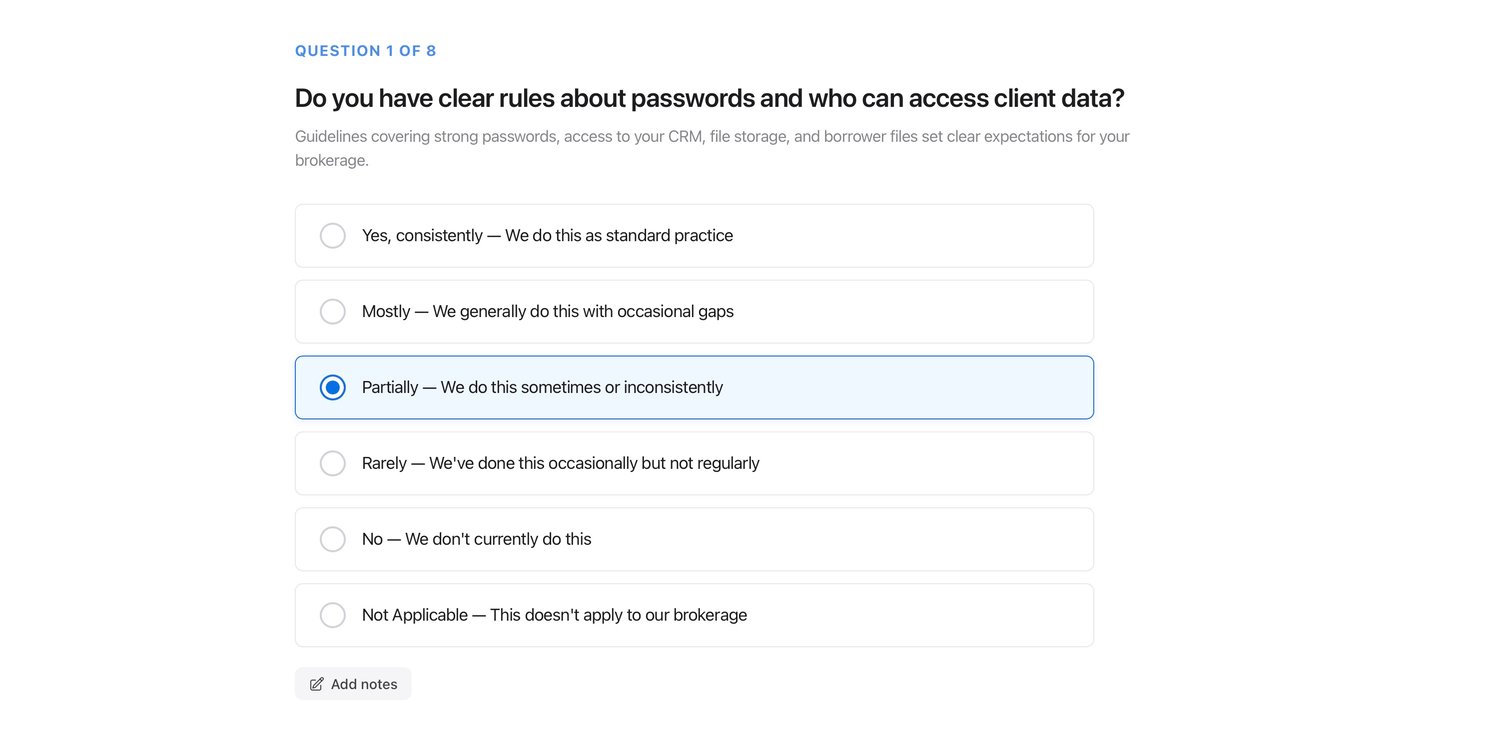
Task: Select the 'Not Applicable' radio circle
Action: (333, 615)
